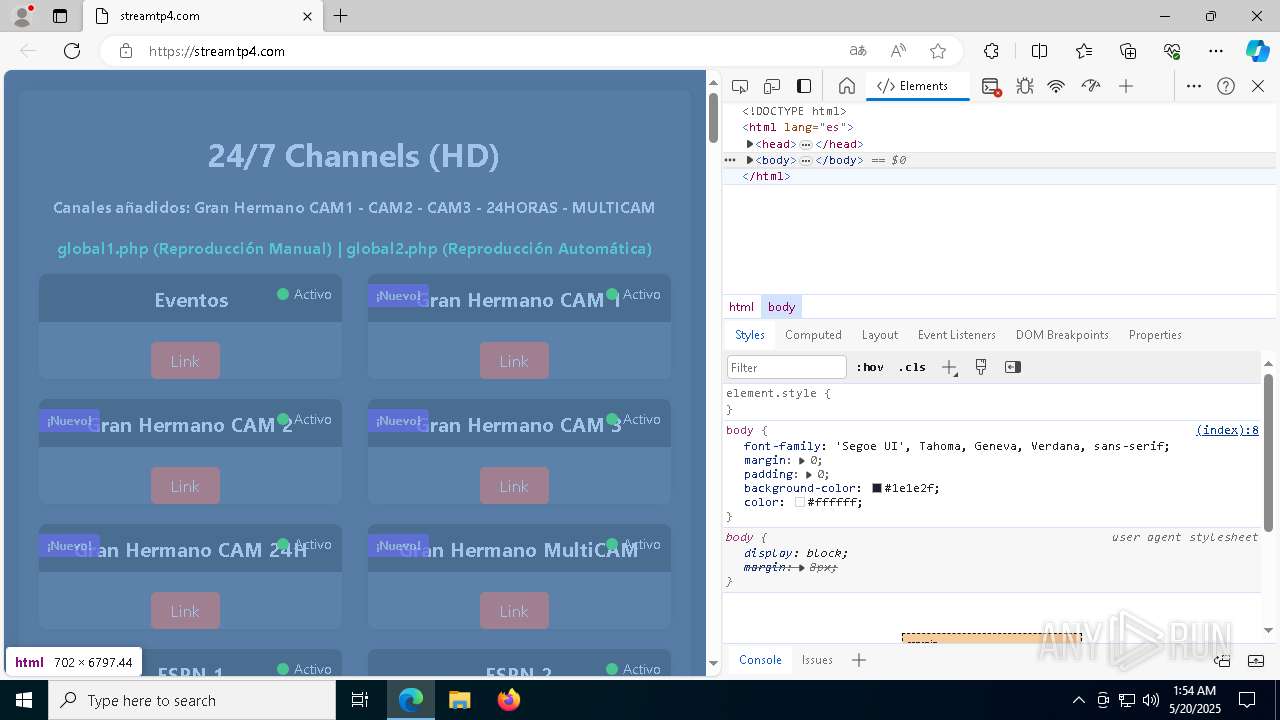Open the Link under Gran Hermano CAM 2

coord(185,486)
